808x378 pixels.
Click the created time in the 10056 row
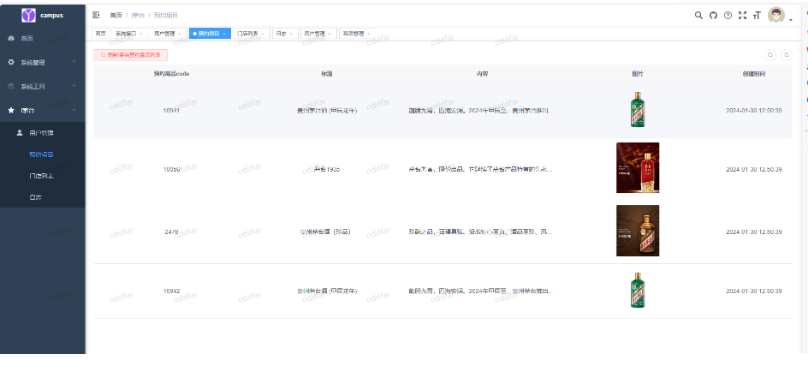tap(754, 169)
